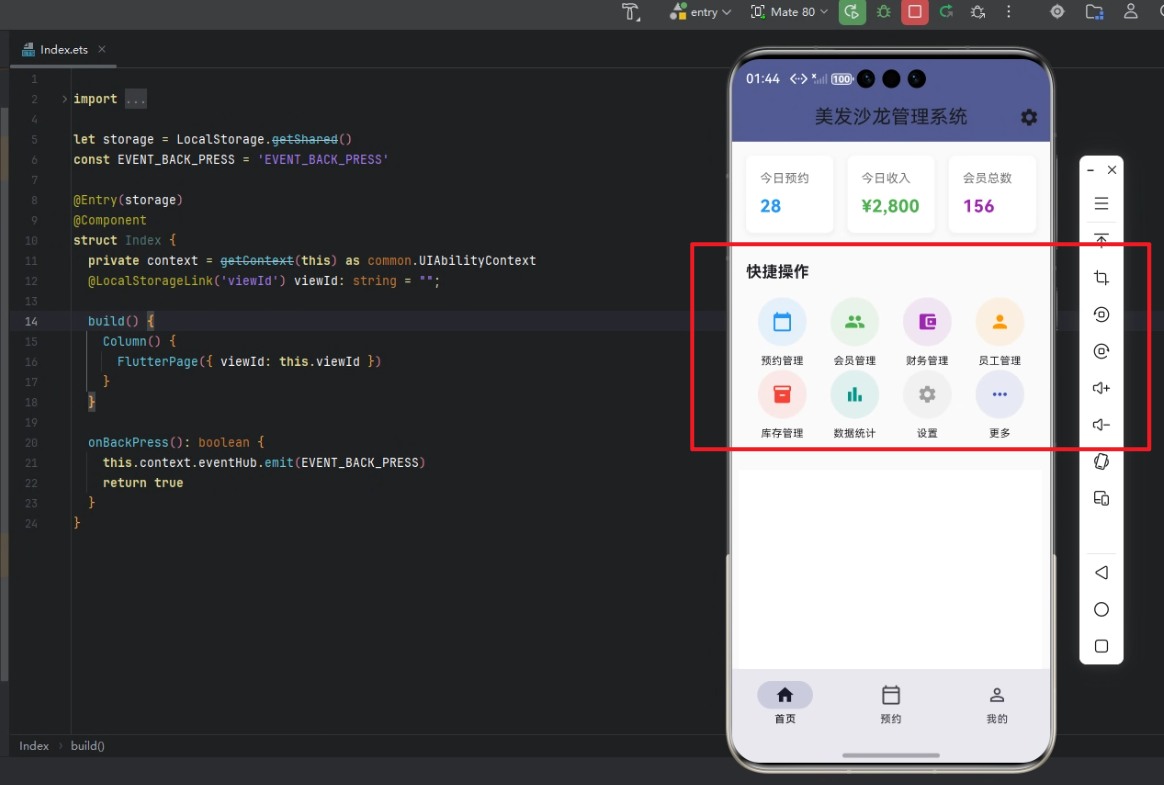1164x785 pixels.
Task: Click the emulator home circle button
Action: tap(1102, 610)
